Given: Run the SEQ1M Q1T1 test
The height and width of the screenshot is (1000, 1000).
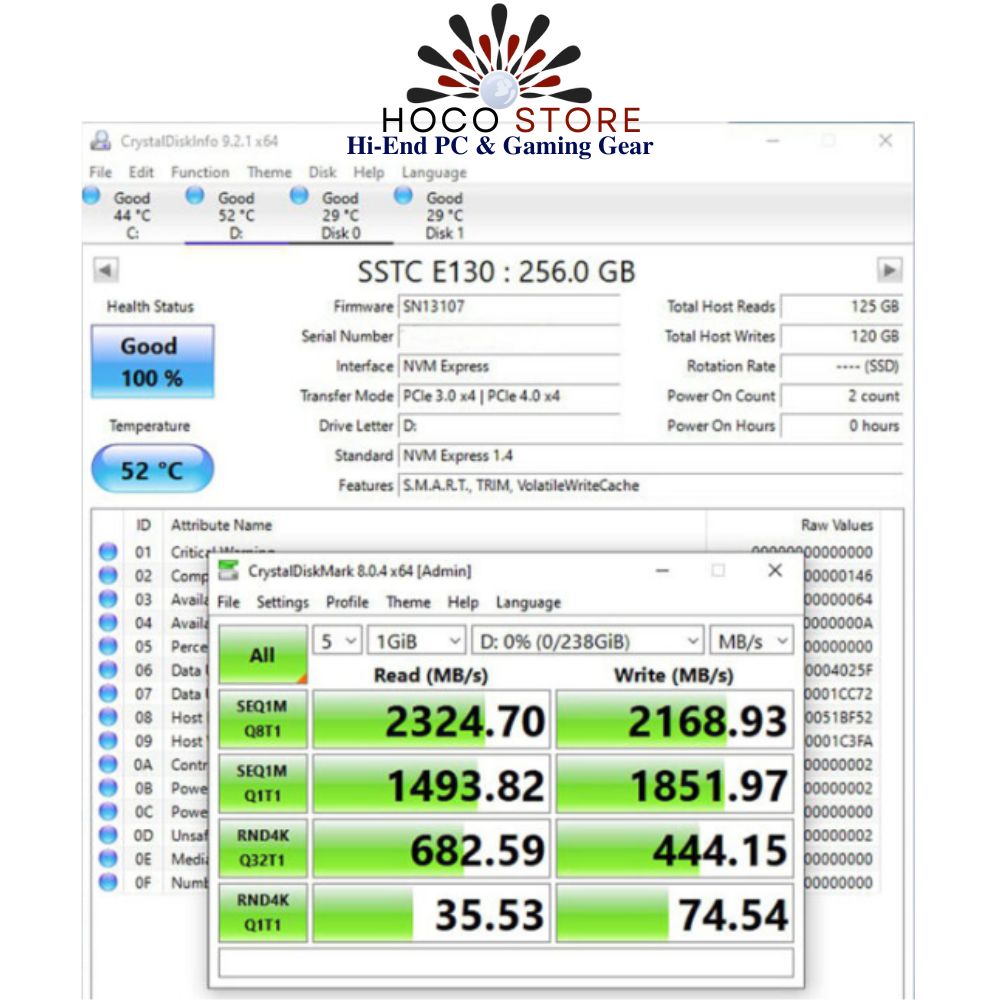Looking at the screenshot, I should coord(263,783).
